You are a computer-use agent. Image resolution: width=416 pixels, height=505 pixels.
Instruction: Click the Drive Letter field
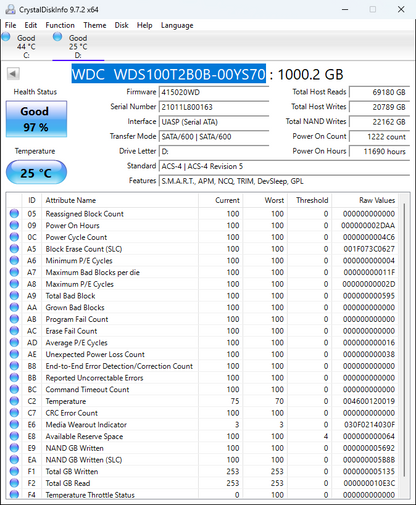(214, 151)
